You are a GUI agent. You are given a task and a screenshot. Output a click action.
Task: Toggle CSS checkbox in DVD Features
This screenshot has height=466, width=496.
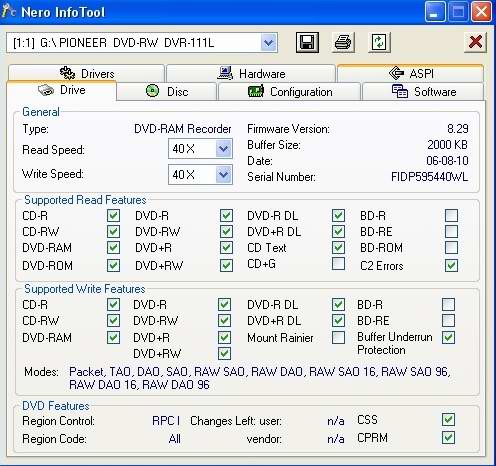(x=448, y=419)
